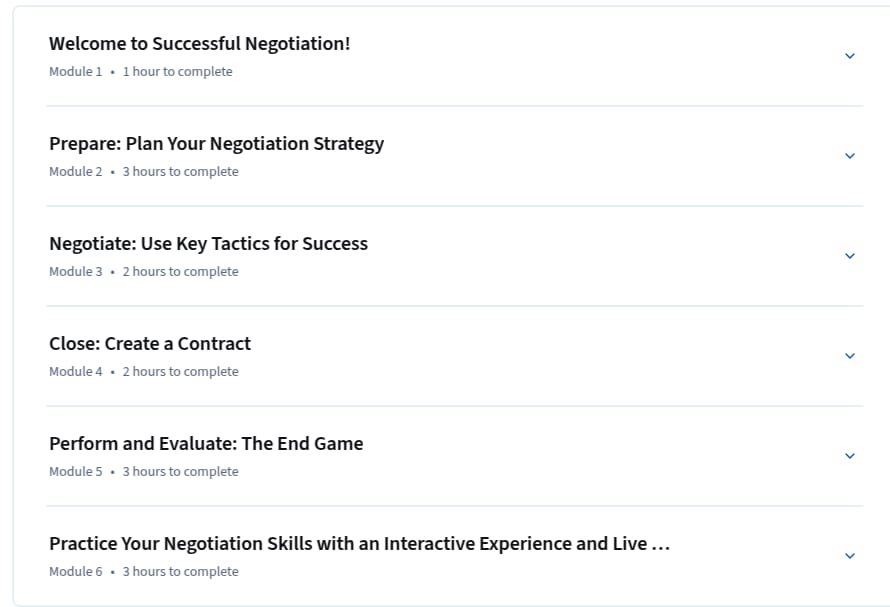Click the 'Module 3' label
Viewport: 890px width, 607px height.
[x=75, y=271]
